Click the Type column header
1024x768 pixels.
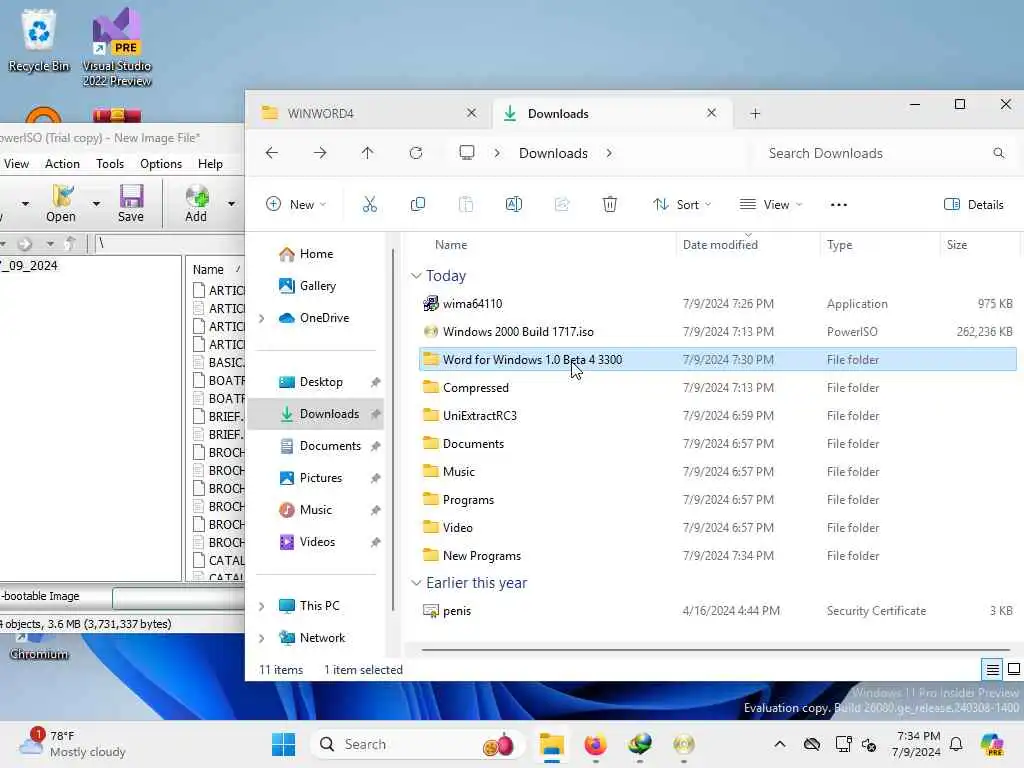[879, 245]
